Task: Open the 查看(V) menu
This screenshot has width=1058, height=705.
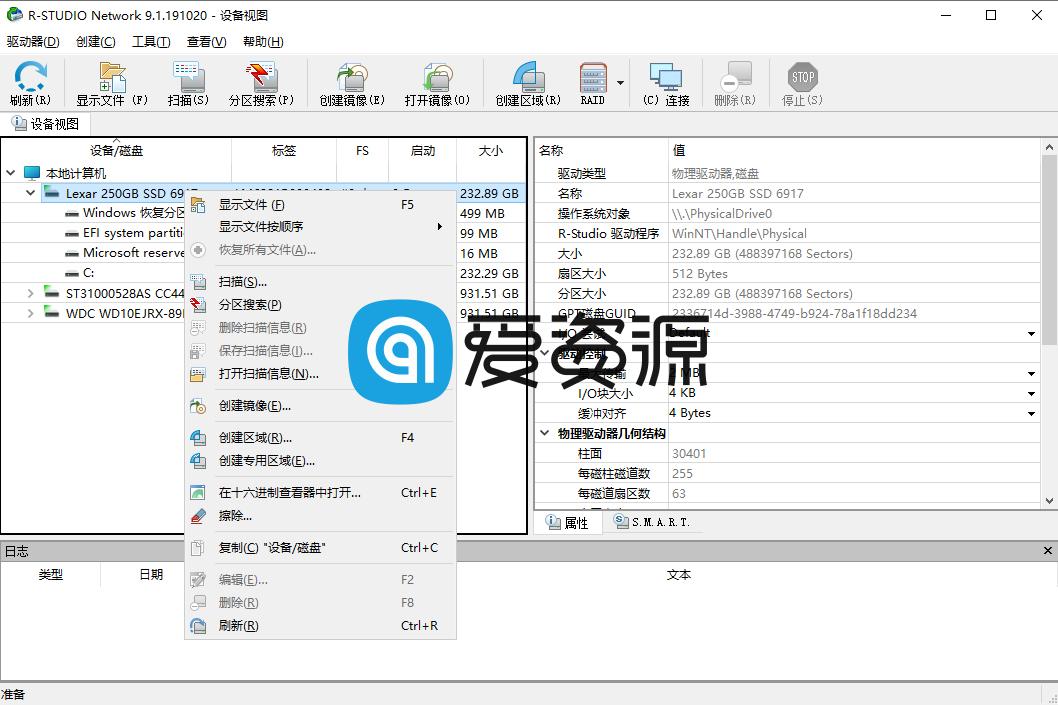Action: tap(206, 42)
